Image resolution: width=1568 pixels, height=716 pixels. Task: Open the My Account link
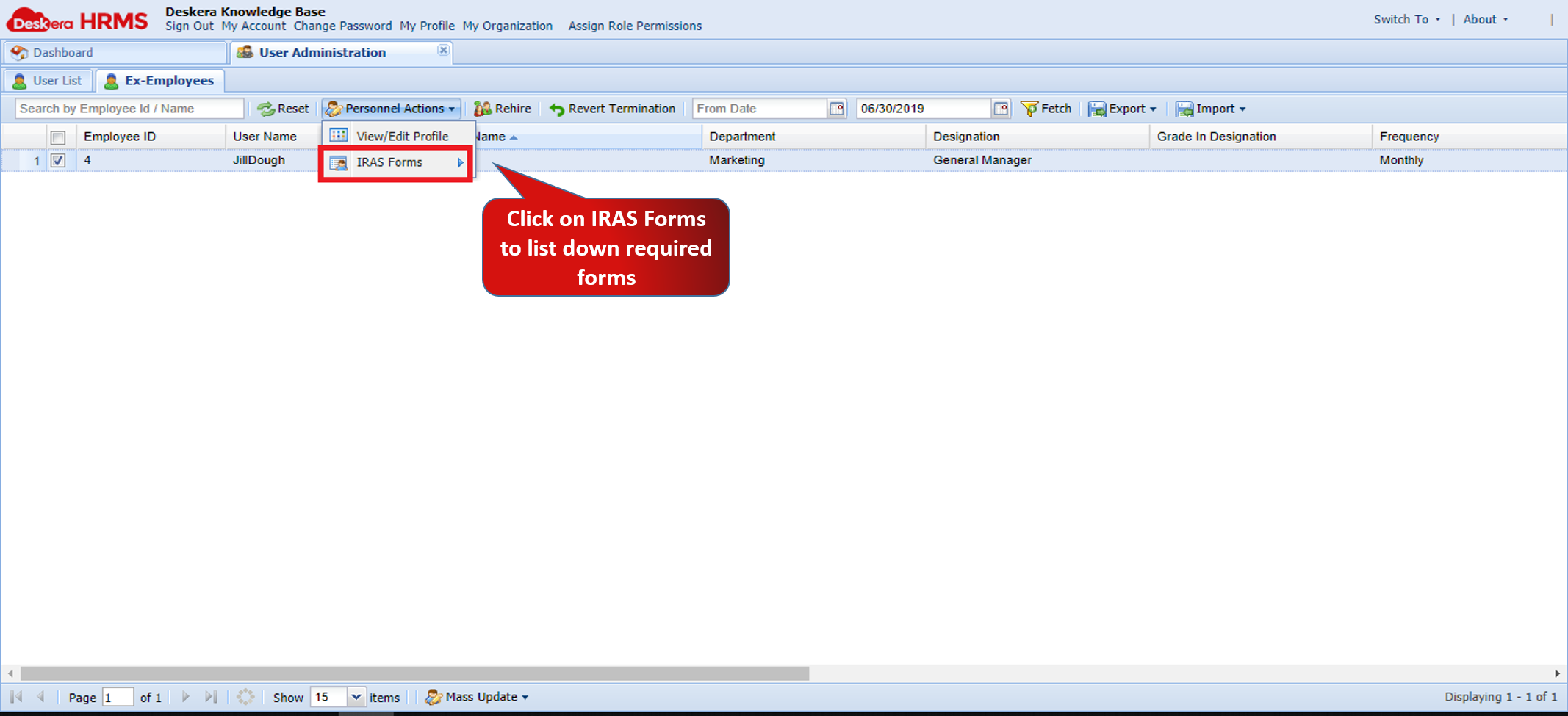click(253, 26)
